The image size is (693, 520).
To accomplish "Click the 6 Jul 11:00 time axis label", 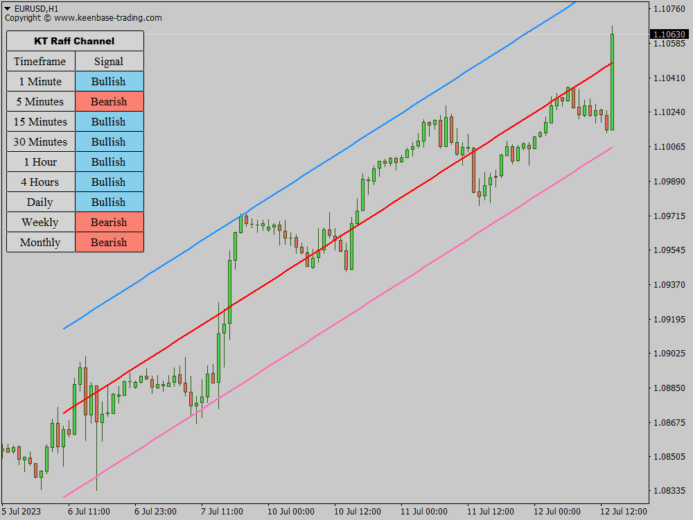I will coord(89,512).
